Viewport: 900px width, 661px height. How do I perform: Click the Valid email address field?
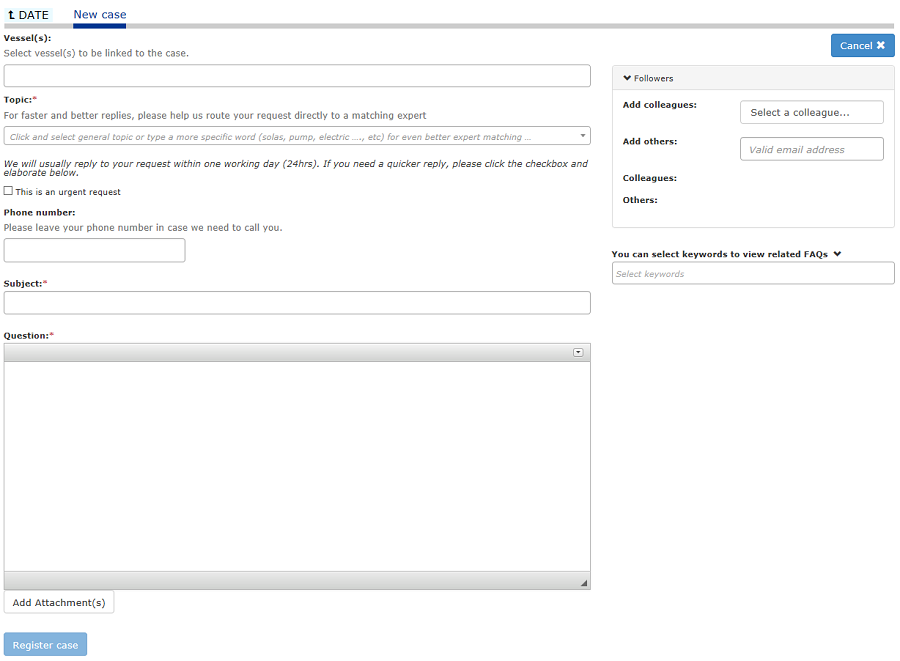(811, 149)
